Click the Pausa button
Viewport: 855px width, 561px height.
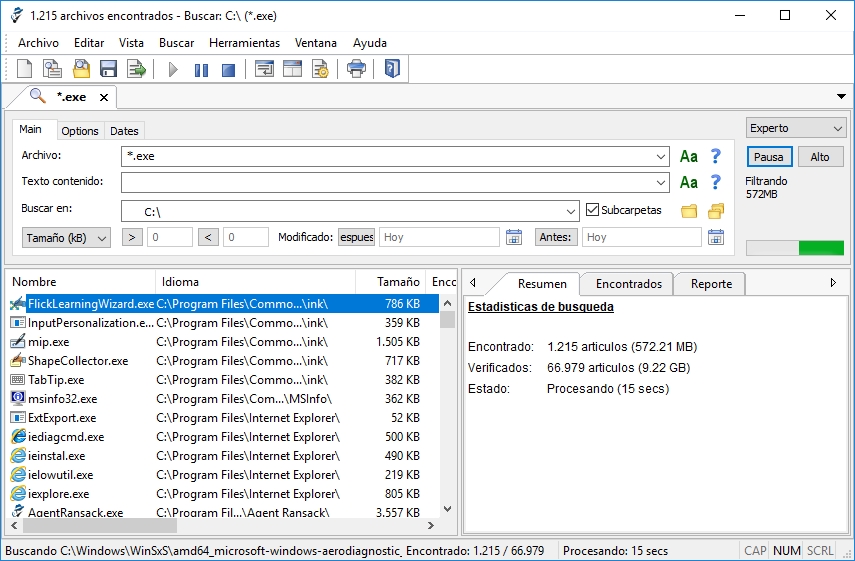(769, 157)
